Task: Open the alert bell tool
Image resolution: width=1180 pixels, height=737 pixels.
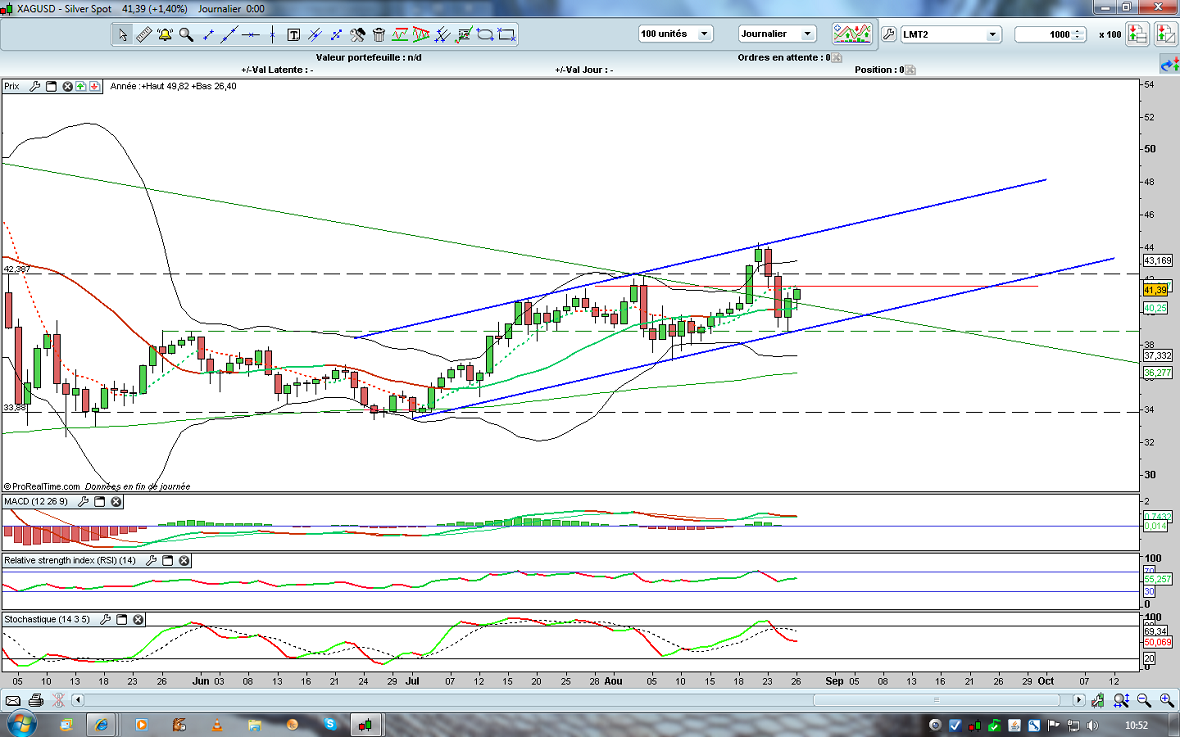Action: (x=164, y=35)
